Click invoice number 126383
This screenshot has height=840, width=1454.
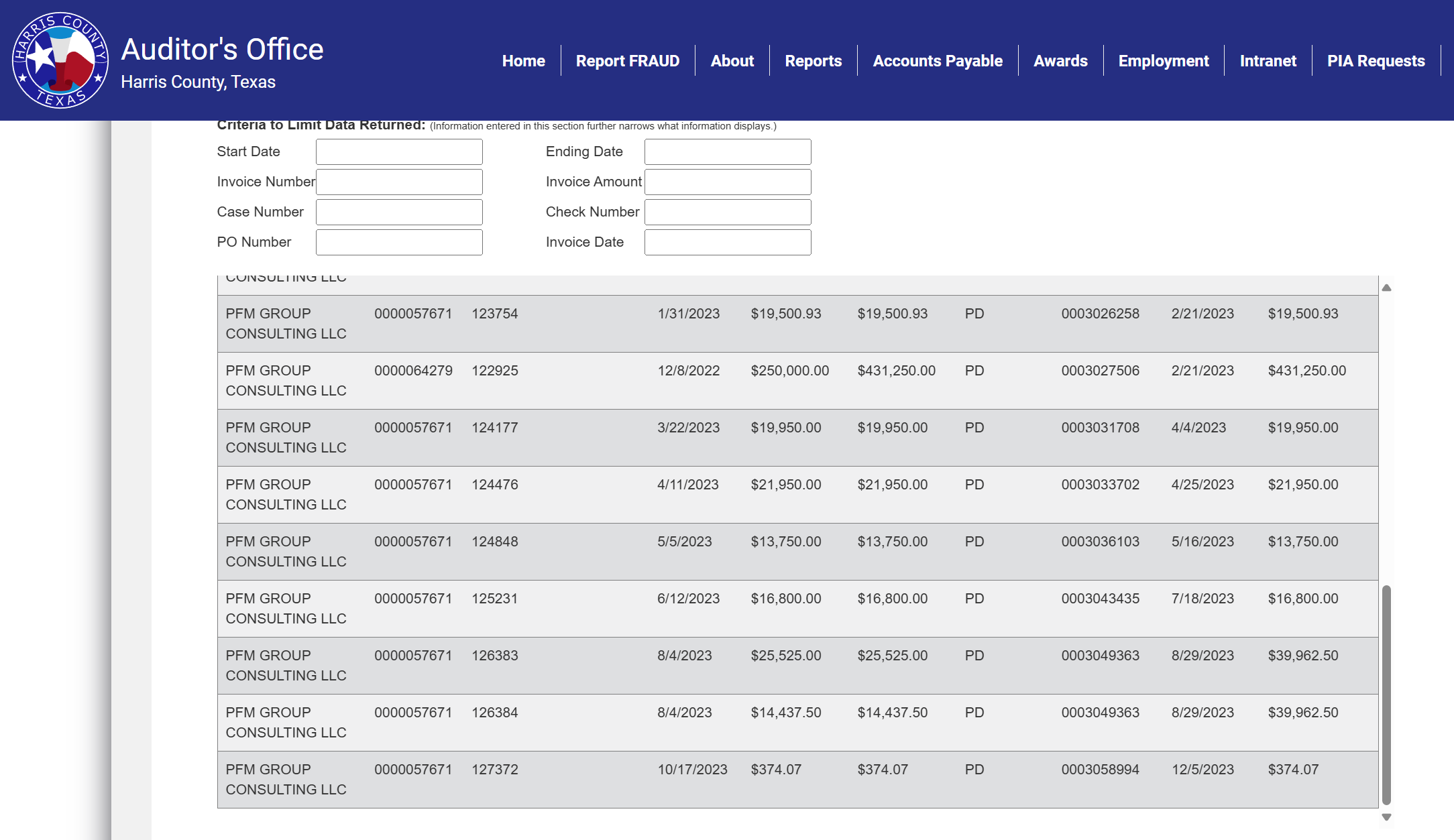[x=495, y=656]
